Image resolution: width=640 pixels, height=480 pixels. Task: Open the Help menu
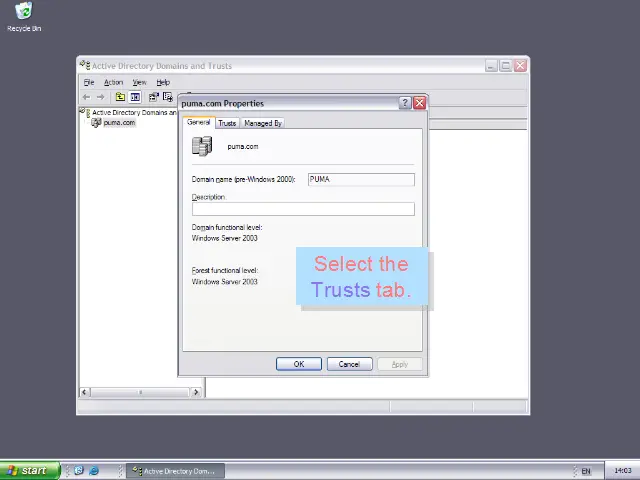pos(163,82)
